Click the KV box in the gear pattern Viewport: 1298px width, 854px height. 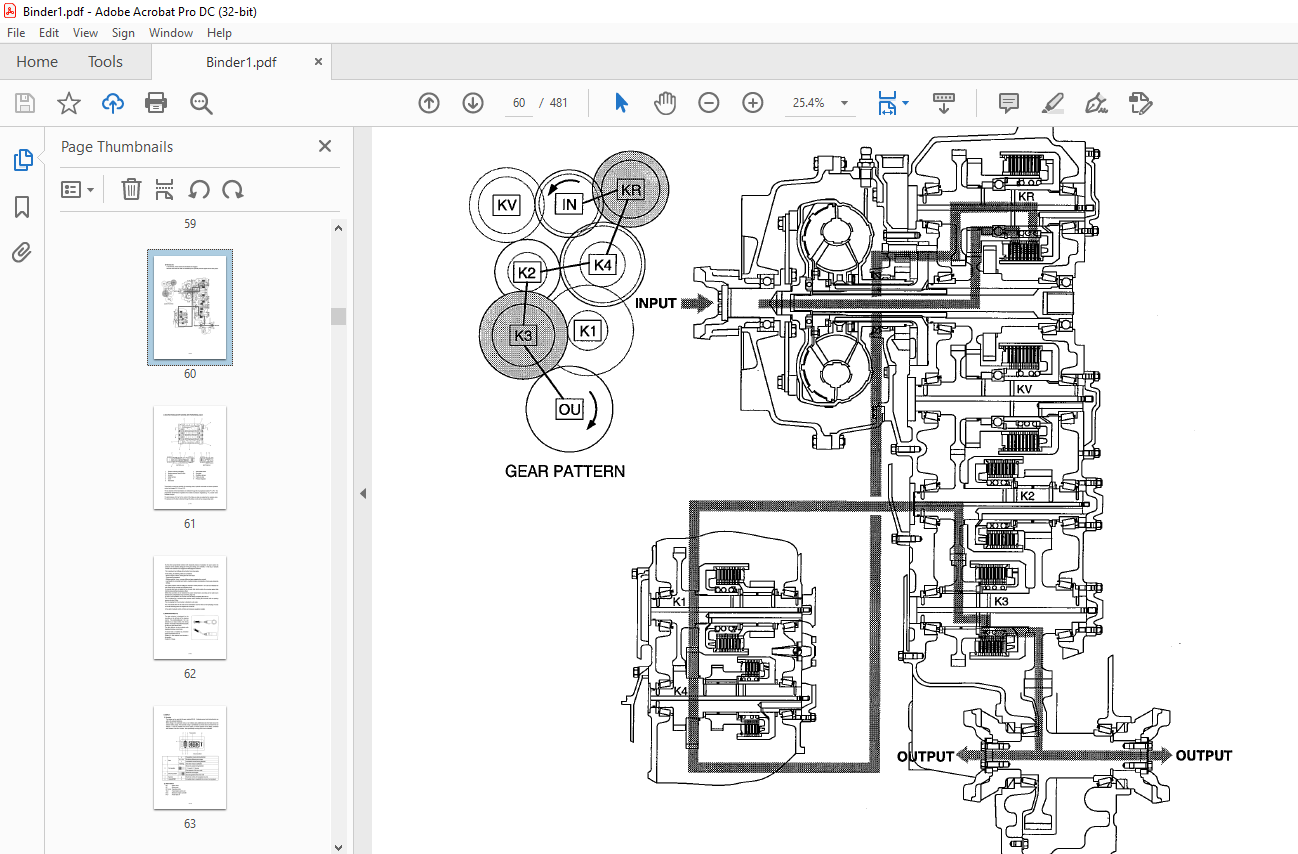click(507, 205)
